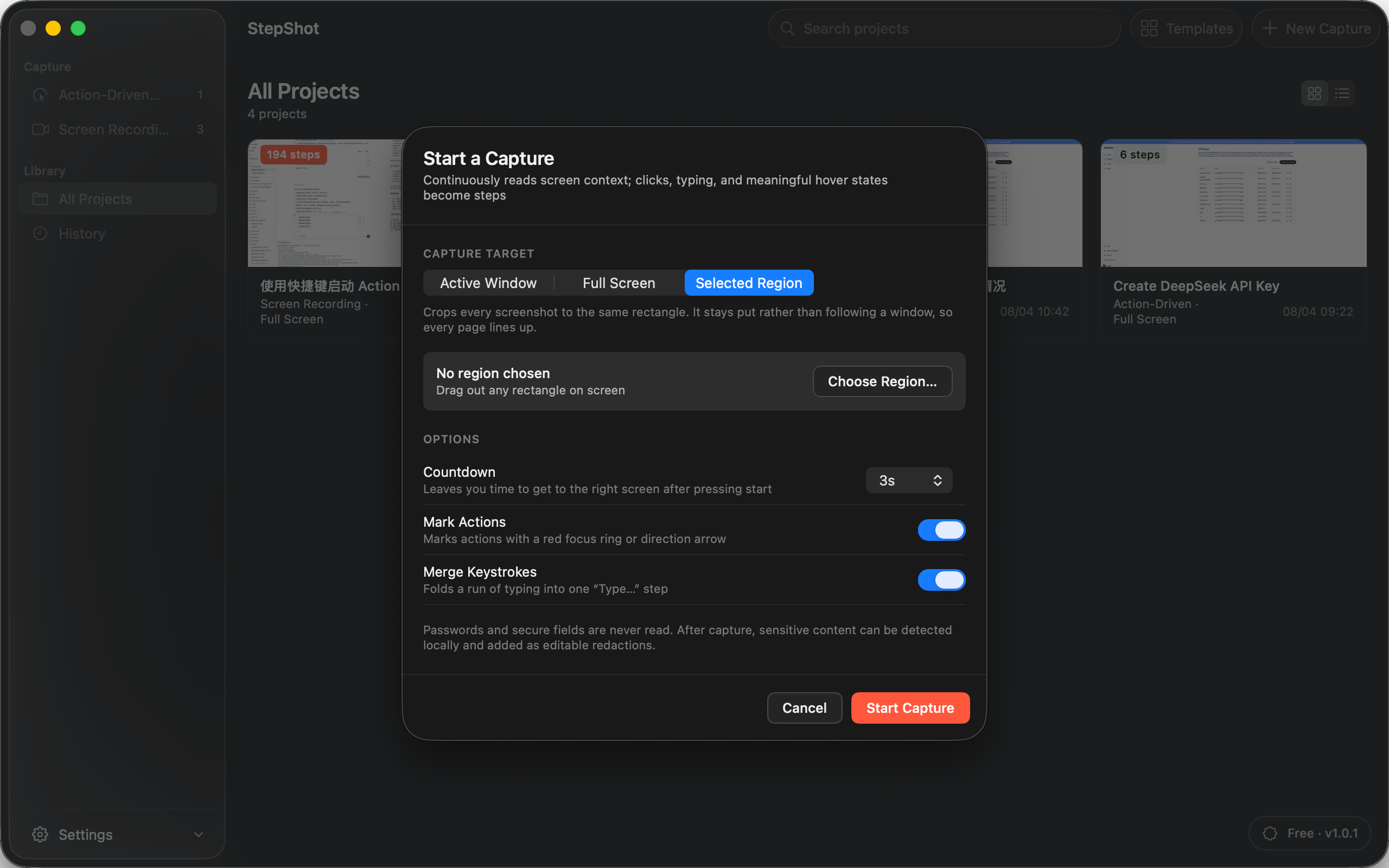1389x868 pixels.
Task: Click the All Projects folder icon
Action: (x=40, y=199)
